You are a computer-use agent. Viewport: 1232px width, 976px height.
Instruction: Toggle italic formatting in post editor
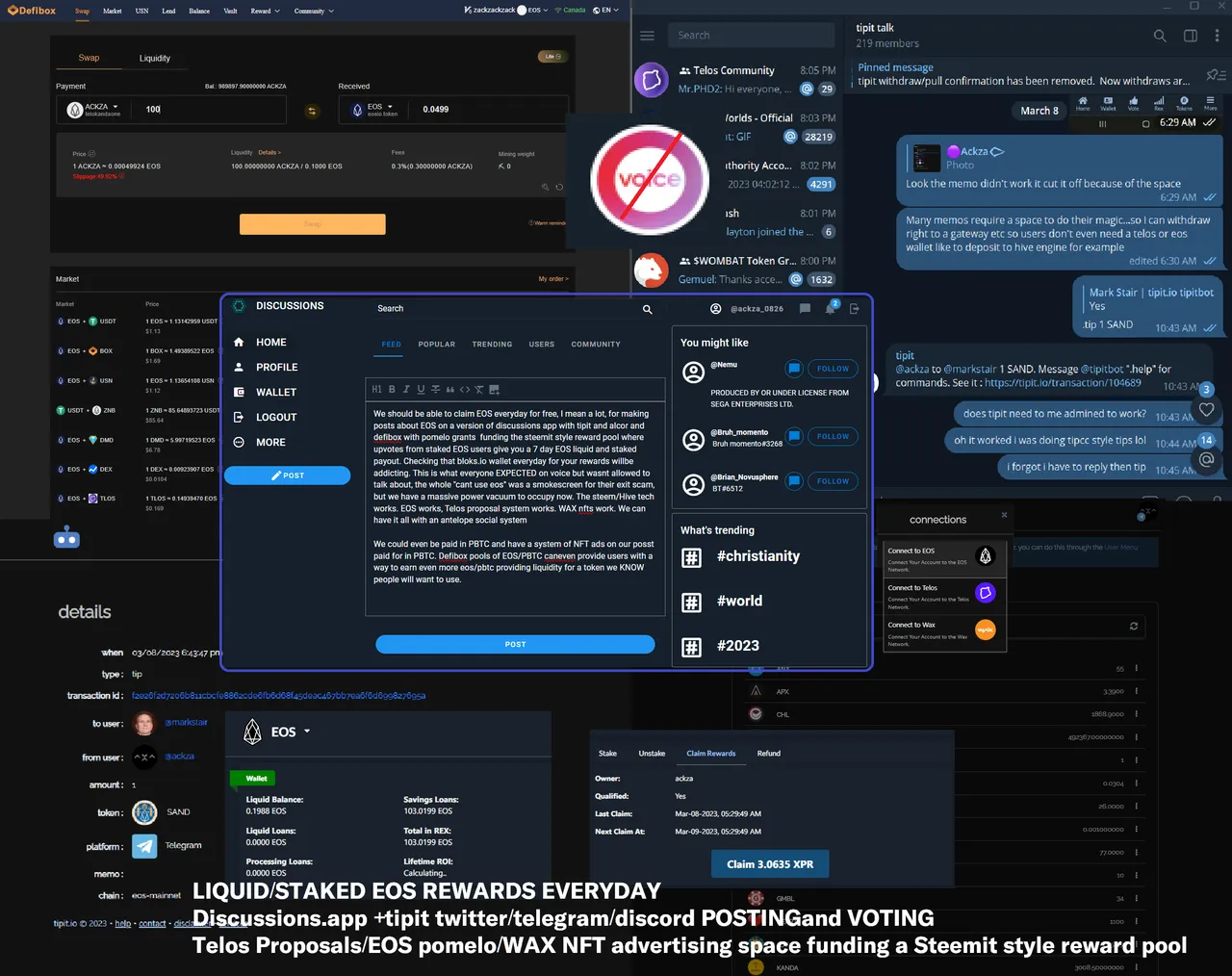coord(406,390)
